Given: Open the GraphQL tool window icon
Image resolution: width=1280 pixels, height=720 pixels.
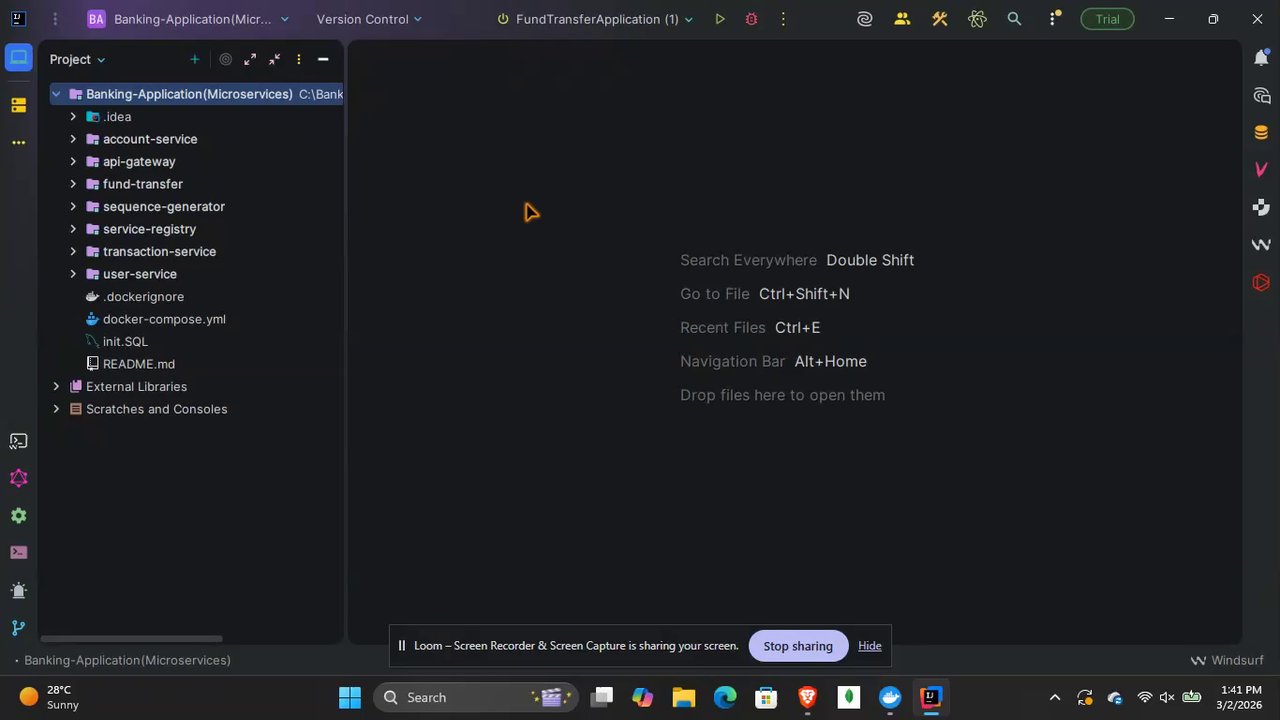Looking at the screenshot, I should click(18, 478).
